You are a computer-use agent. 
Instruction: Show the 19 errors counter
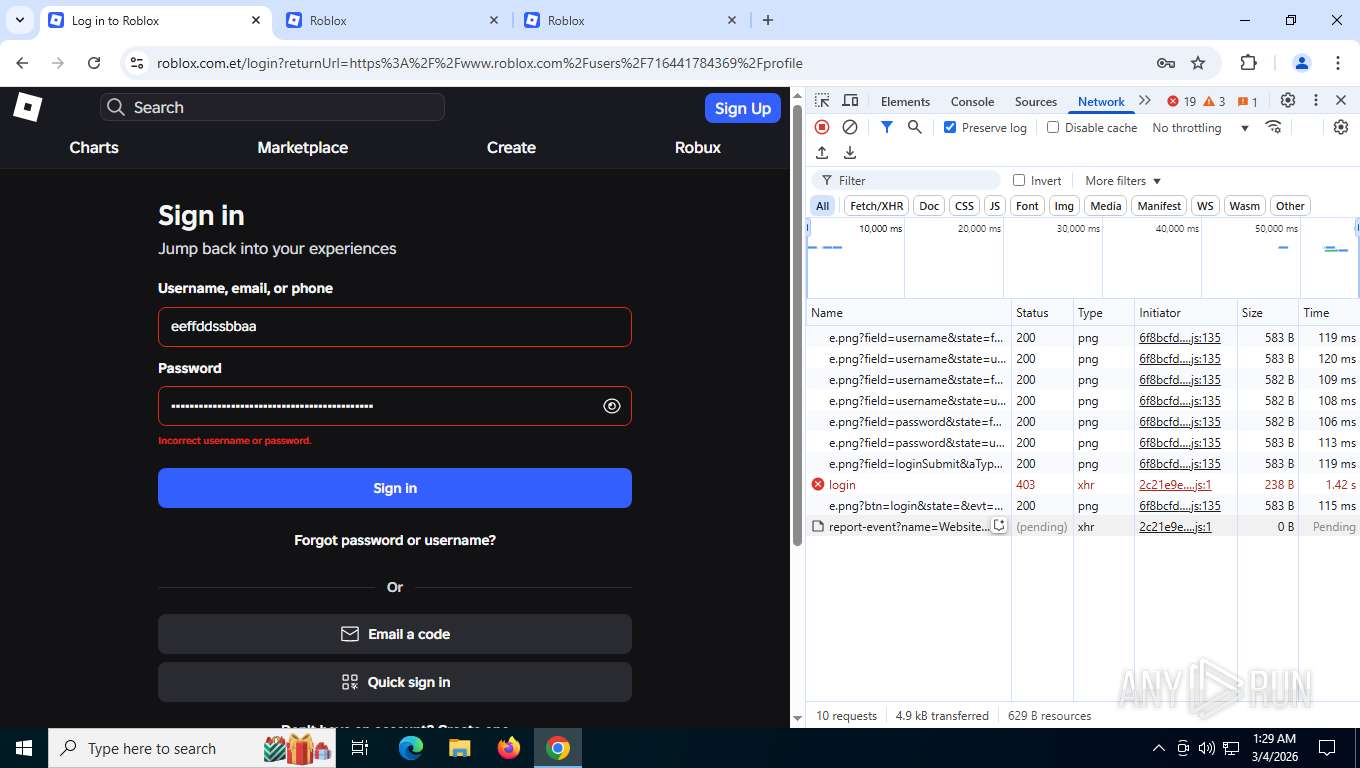[x=1182, y=101]
